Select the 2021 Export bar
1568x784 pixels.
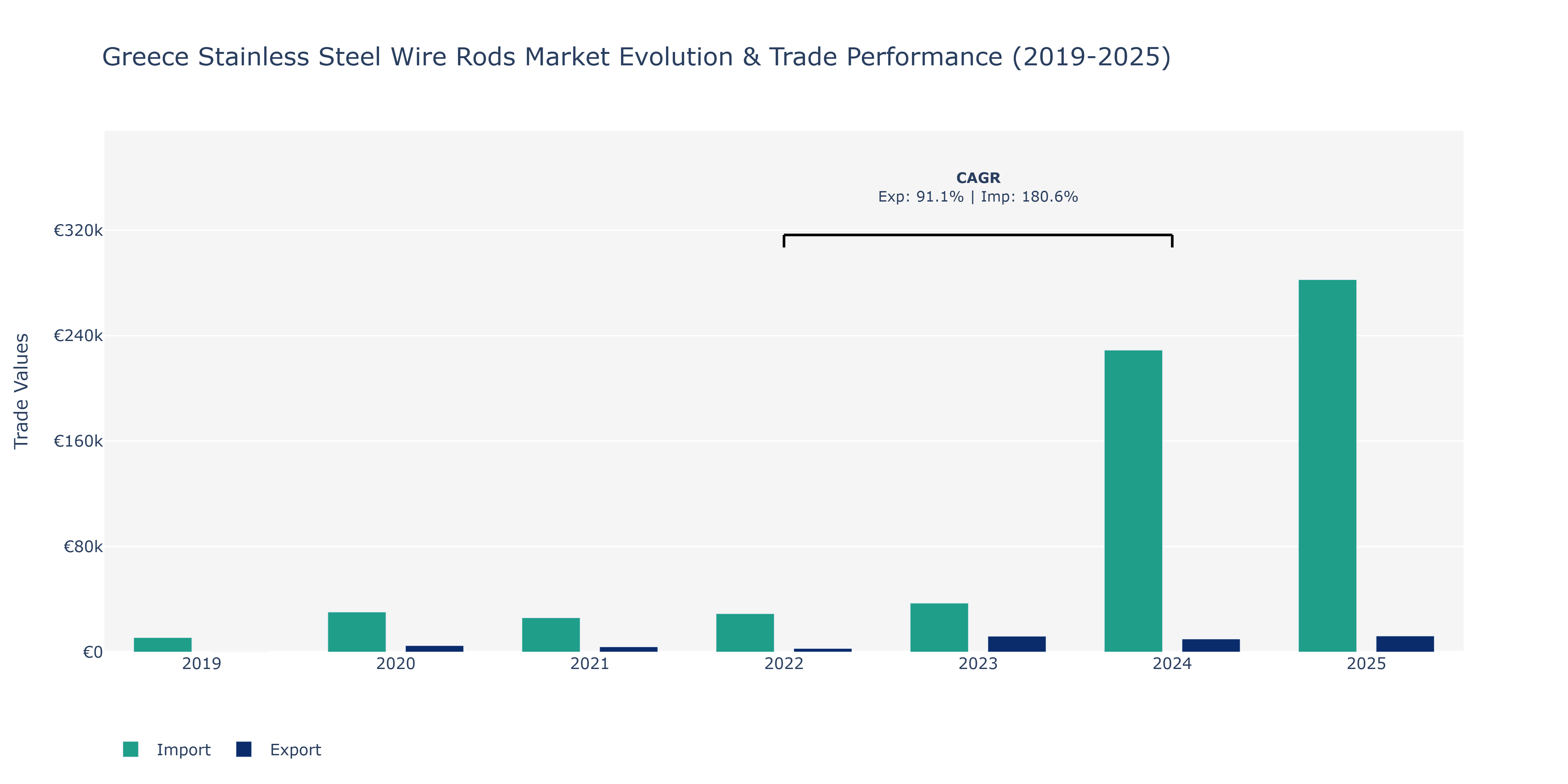click(628, 649)
